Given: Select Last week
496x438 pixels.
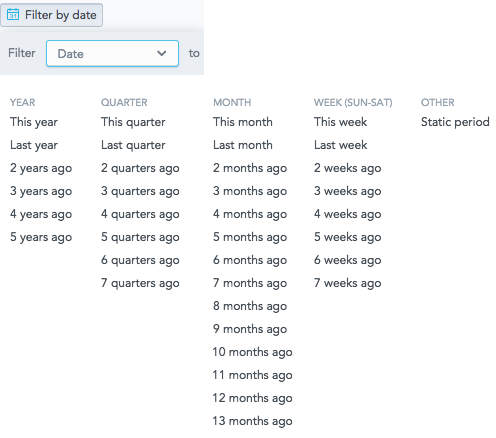Looking at the screenshot, I should (340, 145).
